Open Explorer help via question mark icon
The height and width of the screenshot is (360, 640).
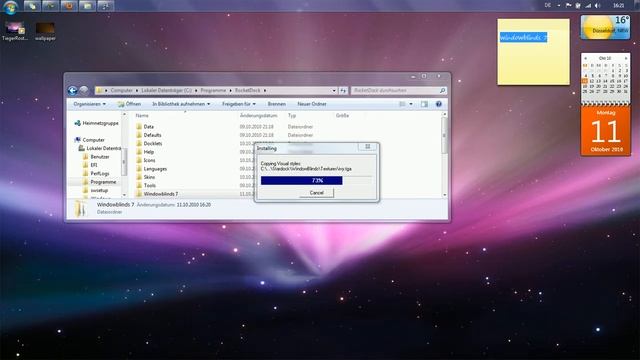pos(439,104)
